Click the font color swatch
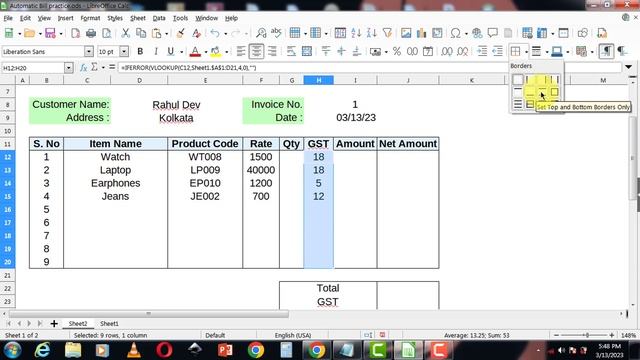This screenshot has height=360, width=640. coord(196,51)
